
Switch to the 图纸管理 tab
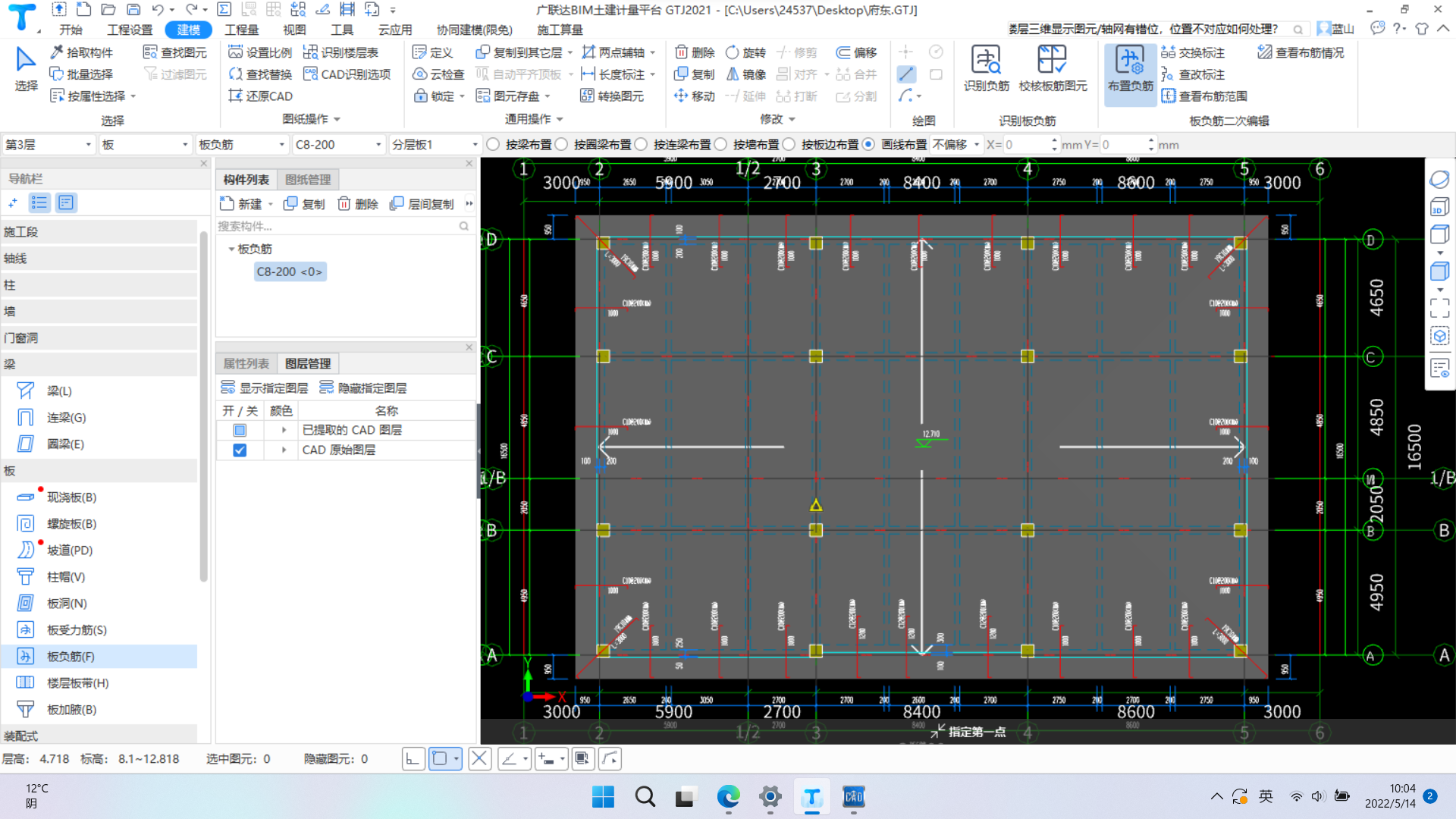pyautogui.click(x=308, y=180)
